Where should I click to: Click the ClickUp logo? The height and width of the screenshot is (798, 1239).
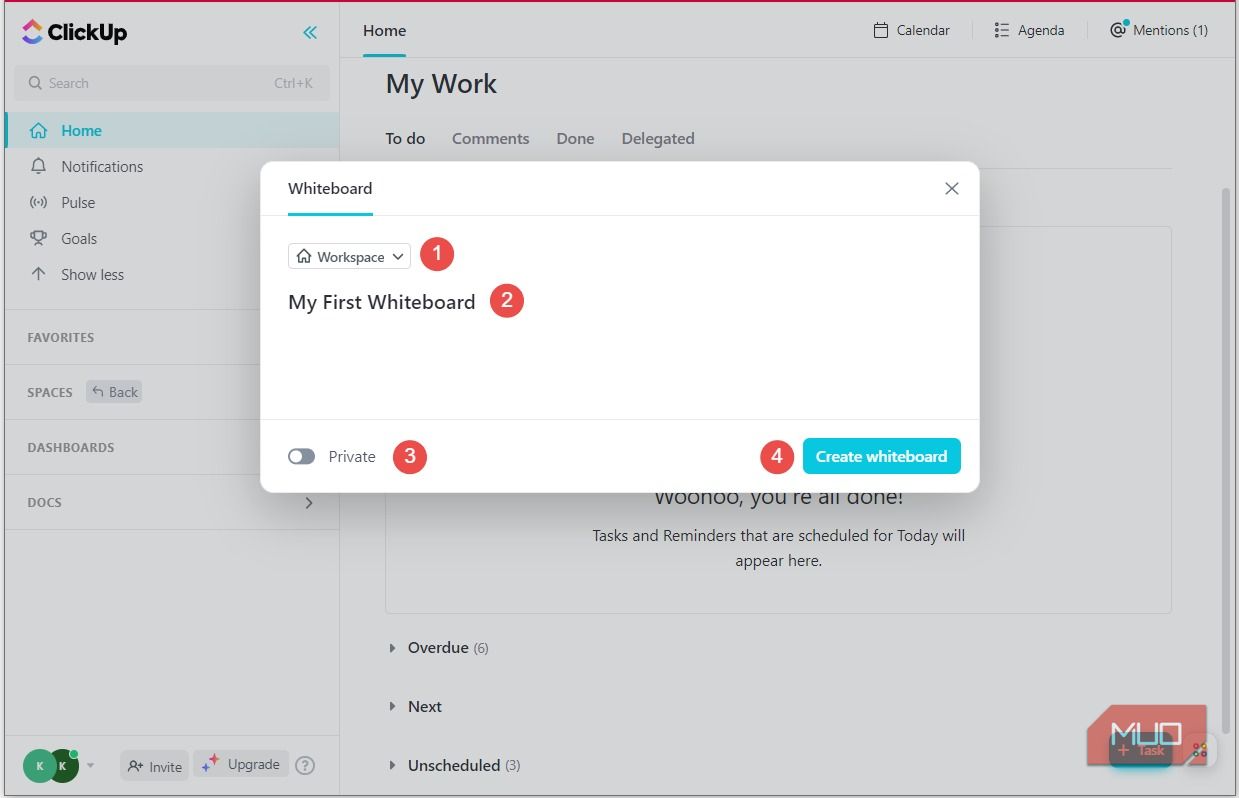(75, 32)
